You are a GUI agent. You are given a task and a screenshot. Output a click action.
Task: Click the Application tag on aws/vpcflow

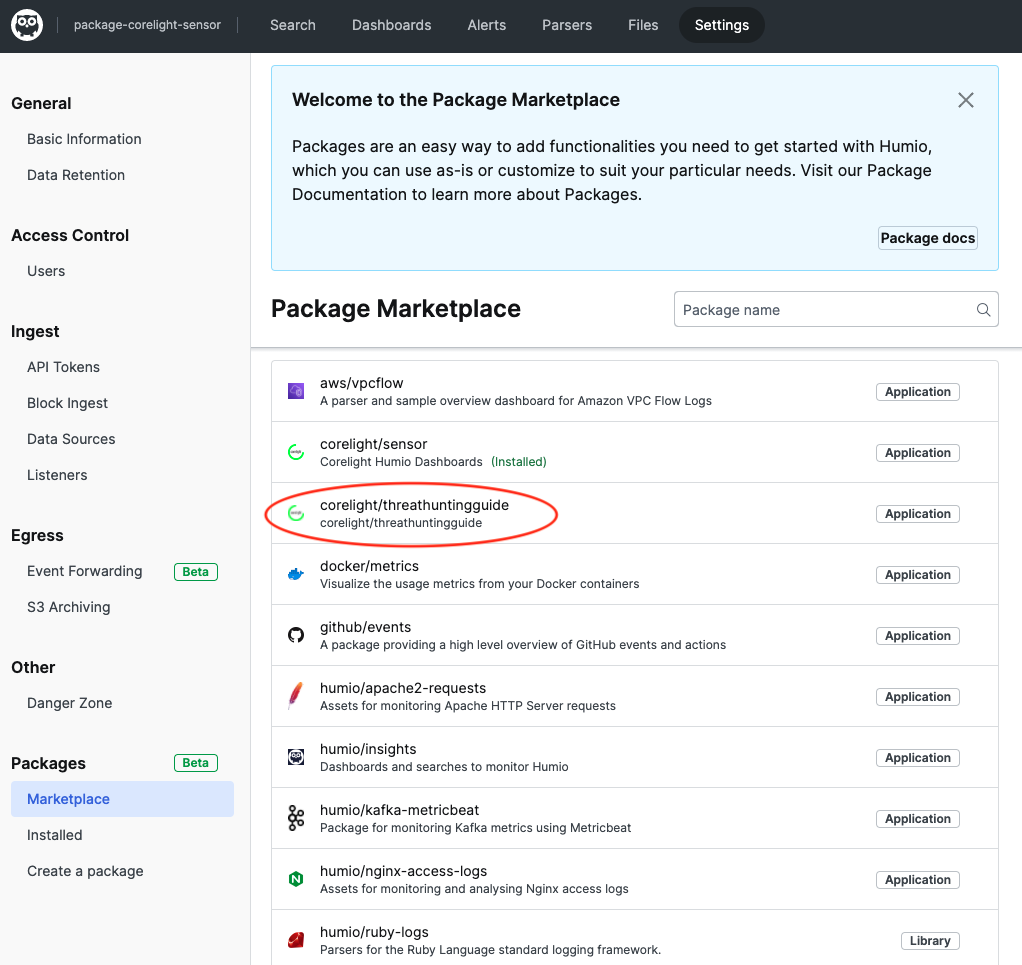coord(918,392)
